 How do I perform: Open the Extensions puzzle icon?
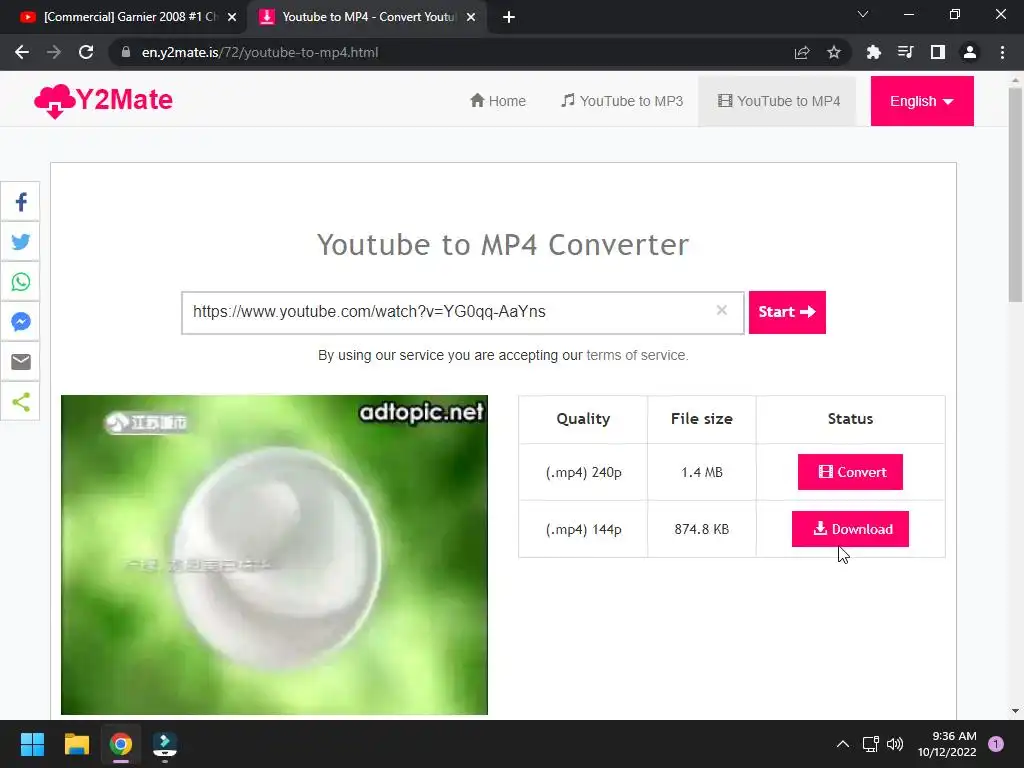(x=873, y=52)
